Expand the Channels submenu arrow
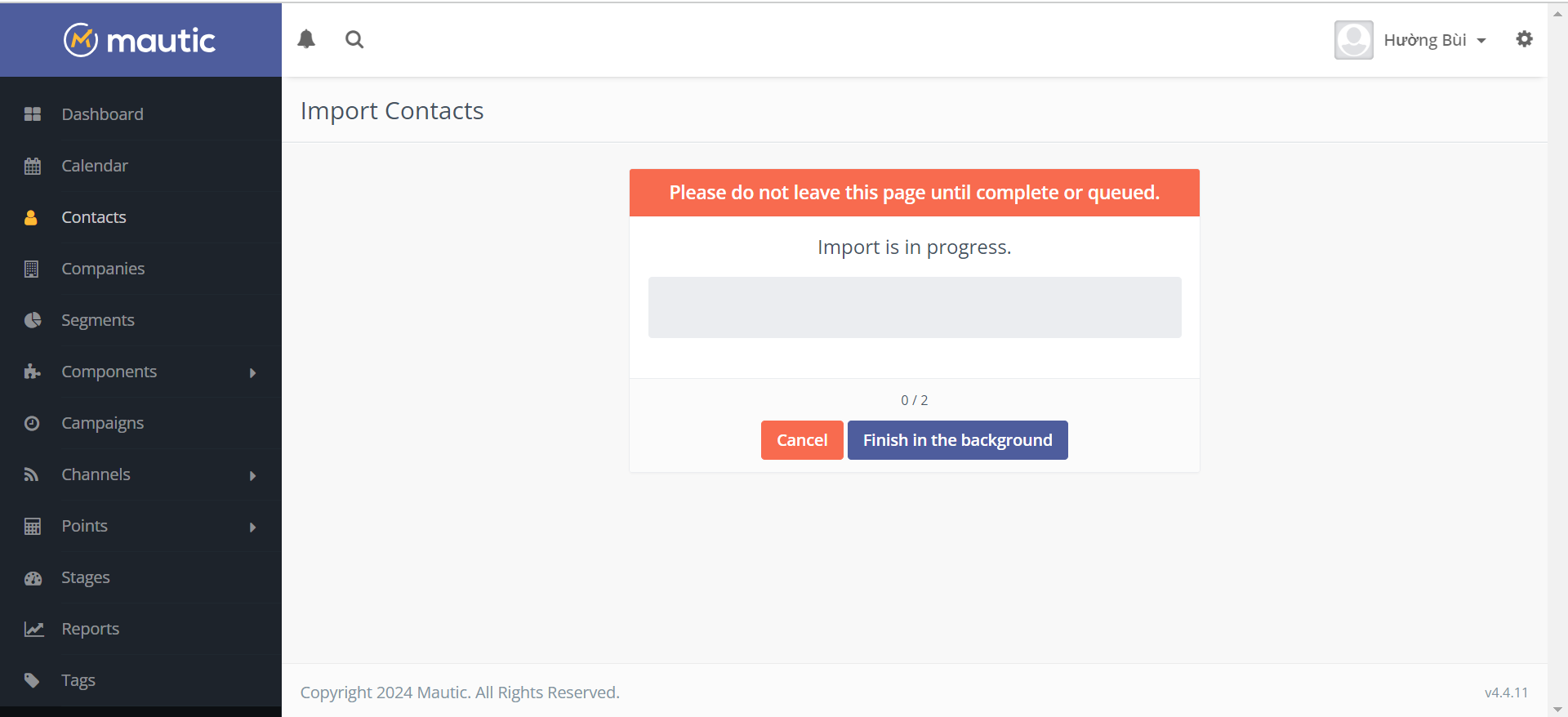 pos(252,475)
